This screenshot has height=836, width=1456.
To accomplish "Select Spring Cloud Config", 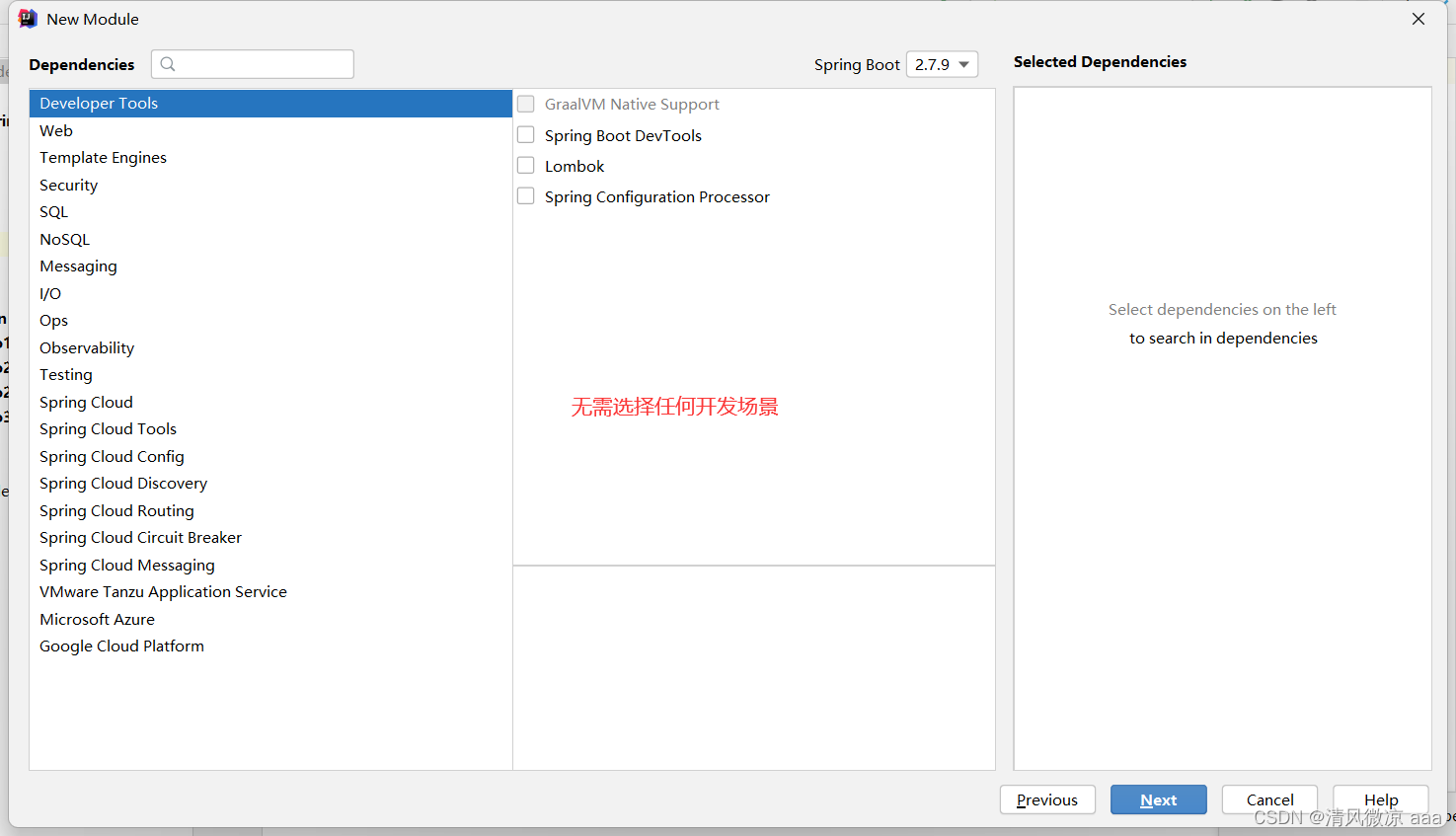I will (x=270, y=456).
